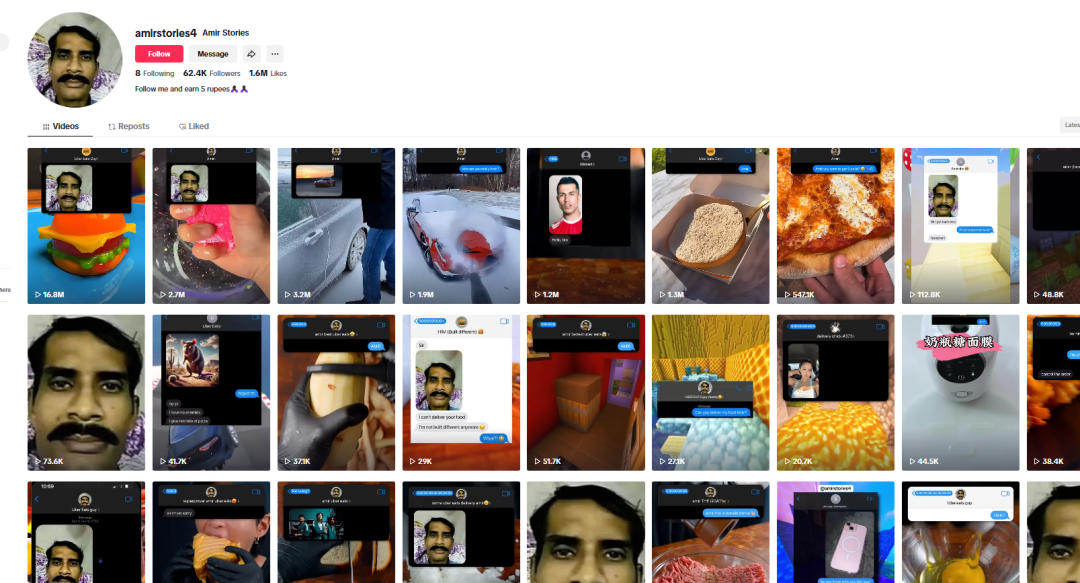Click the play icon beside 3.2M
Screen dimensions: 1080x583
(x=288, y=294)
